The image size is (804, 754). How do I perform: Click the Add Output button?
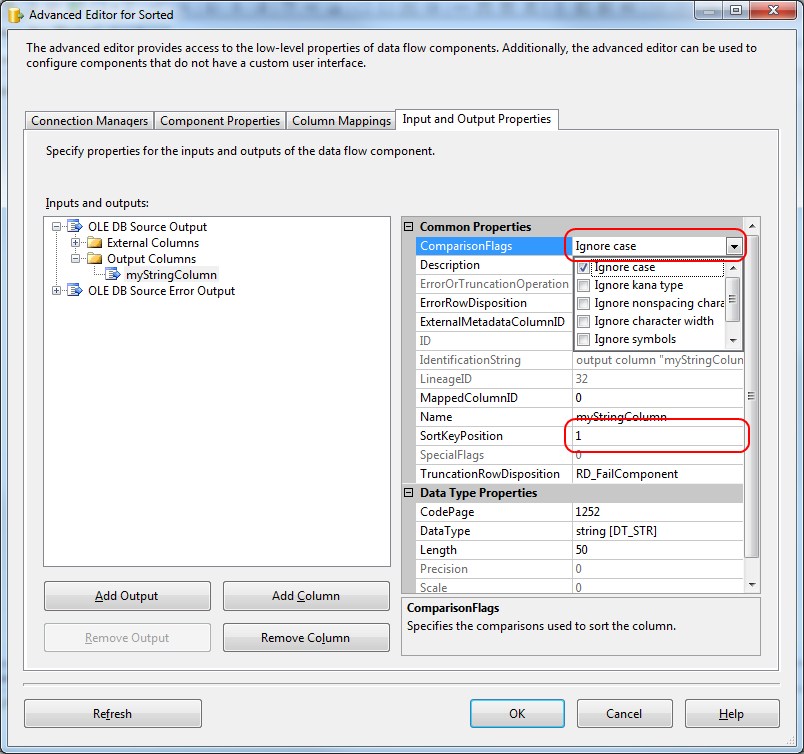pos(126,595)
